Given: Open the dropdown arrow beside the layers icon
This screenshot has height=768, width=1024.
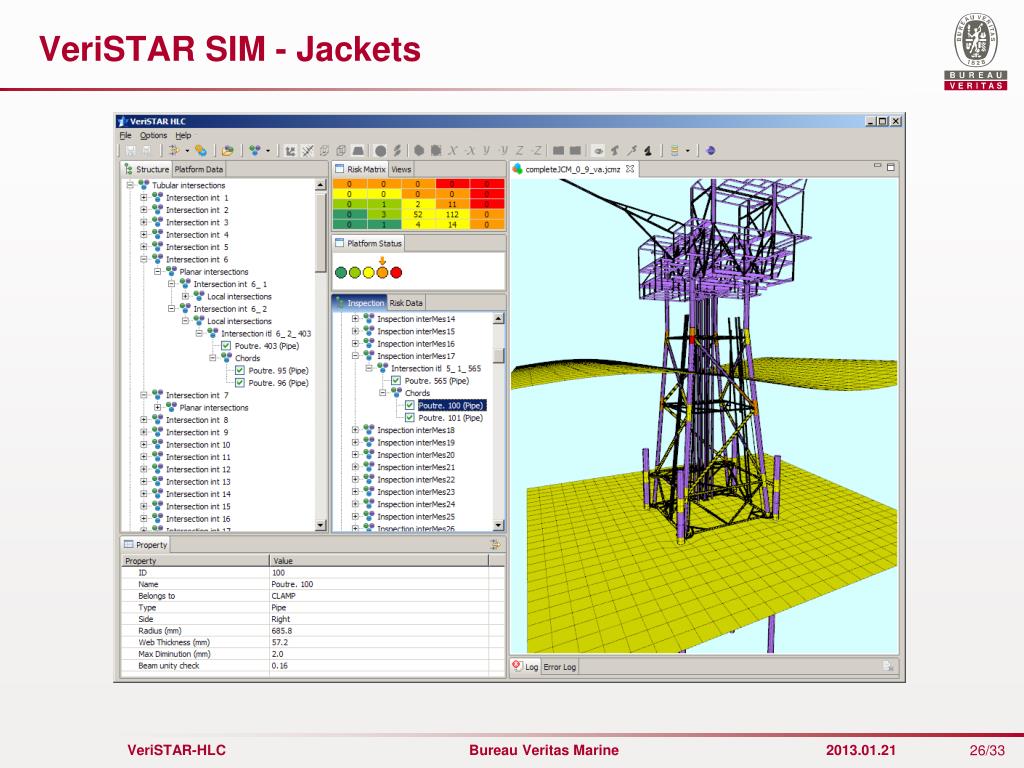Looking at the screenshot, I should pyautogui.click(x=688, y=151).
